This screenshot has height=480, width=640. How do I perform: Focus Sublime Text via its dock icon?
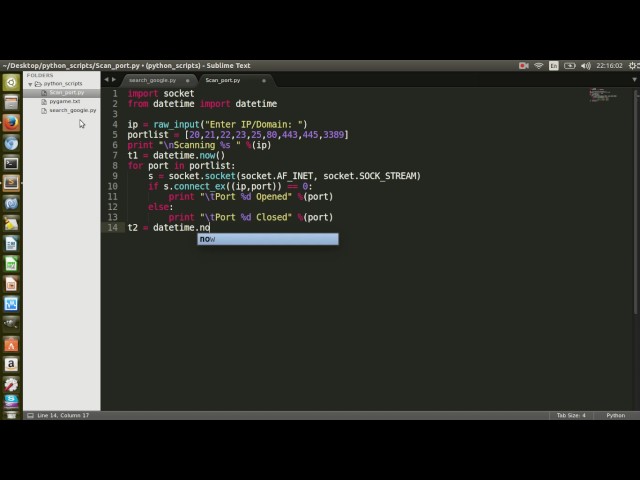pyautogui.click(x=11, y=183)
